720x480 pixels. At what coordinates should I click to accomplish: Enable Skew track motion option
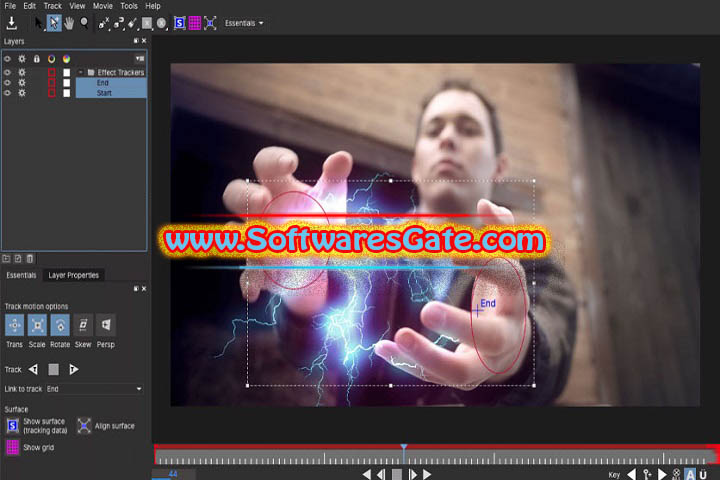83,325
